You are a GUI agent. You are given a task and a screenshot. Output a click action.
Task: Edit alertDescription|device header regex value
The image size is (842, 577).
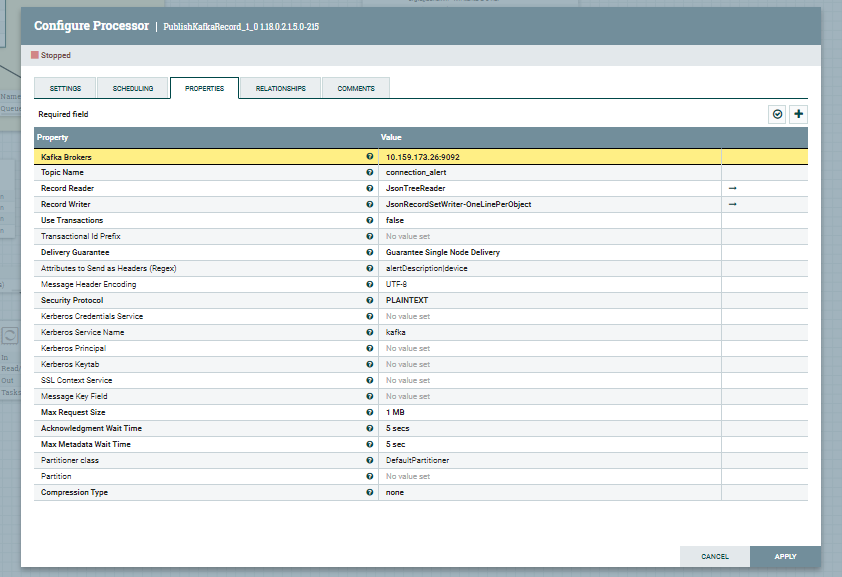pyautogui.click(x=550, y=268)
